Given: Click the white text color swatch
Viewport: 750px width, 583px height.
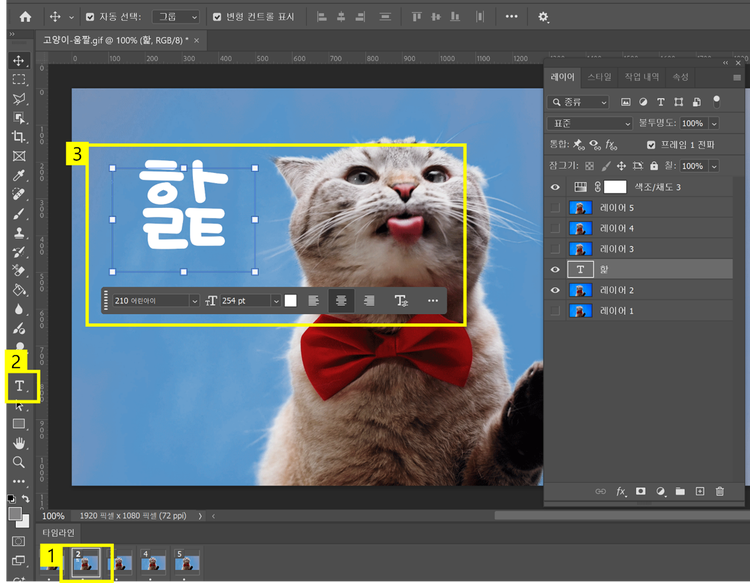Looking at the screenshot, I should click(x=290, y=300).
